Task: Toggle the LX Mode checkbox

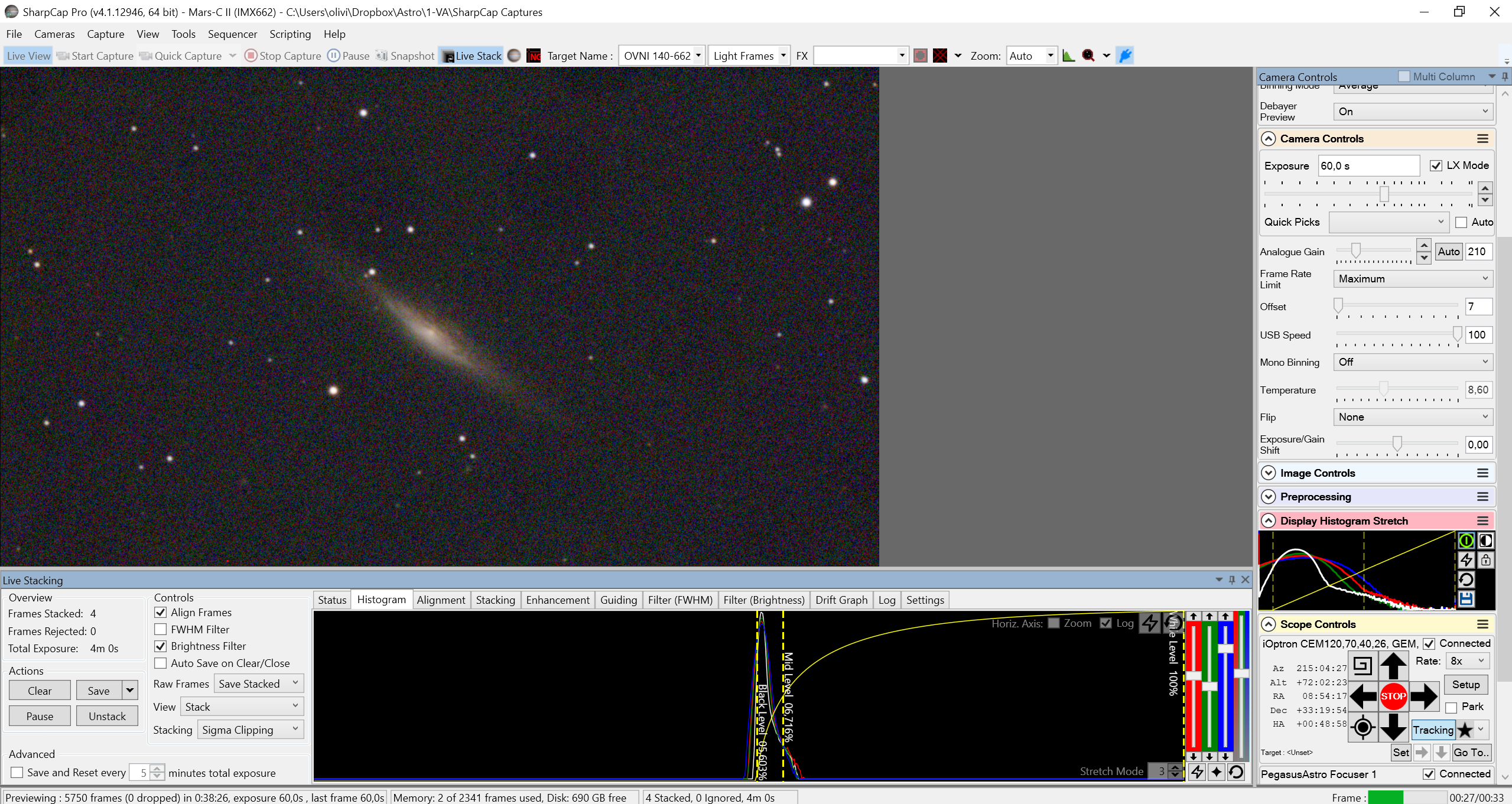Action: (1435, 165)
